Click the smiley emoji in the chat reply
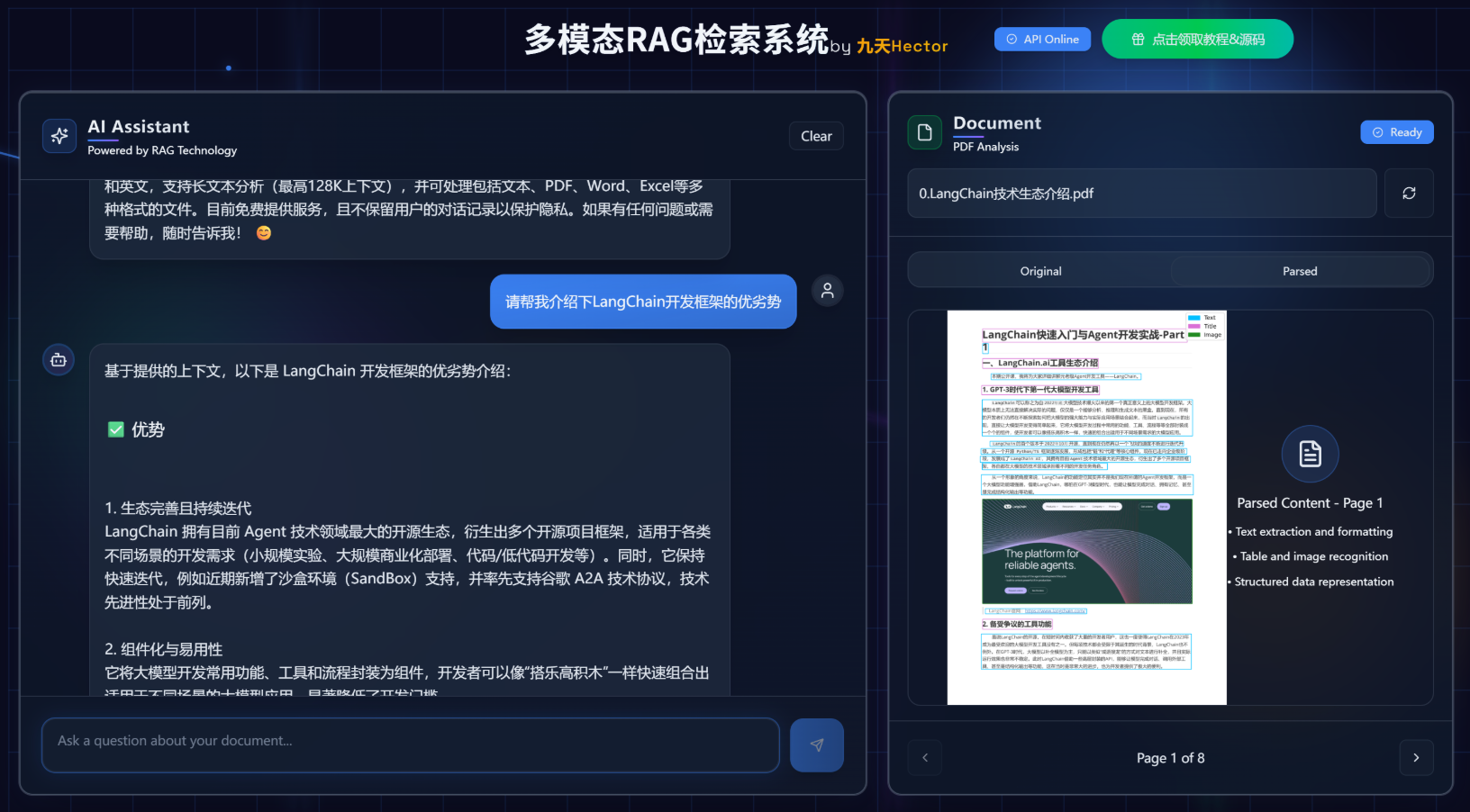This screenshot has height=812, width=1470. click(x=264, y=233)
